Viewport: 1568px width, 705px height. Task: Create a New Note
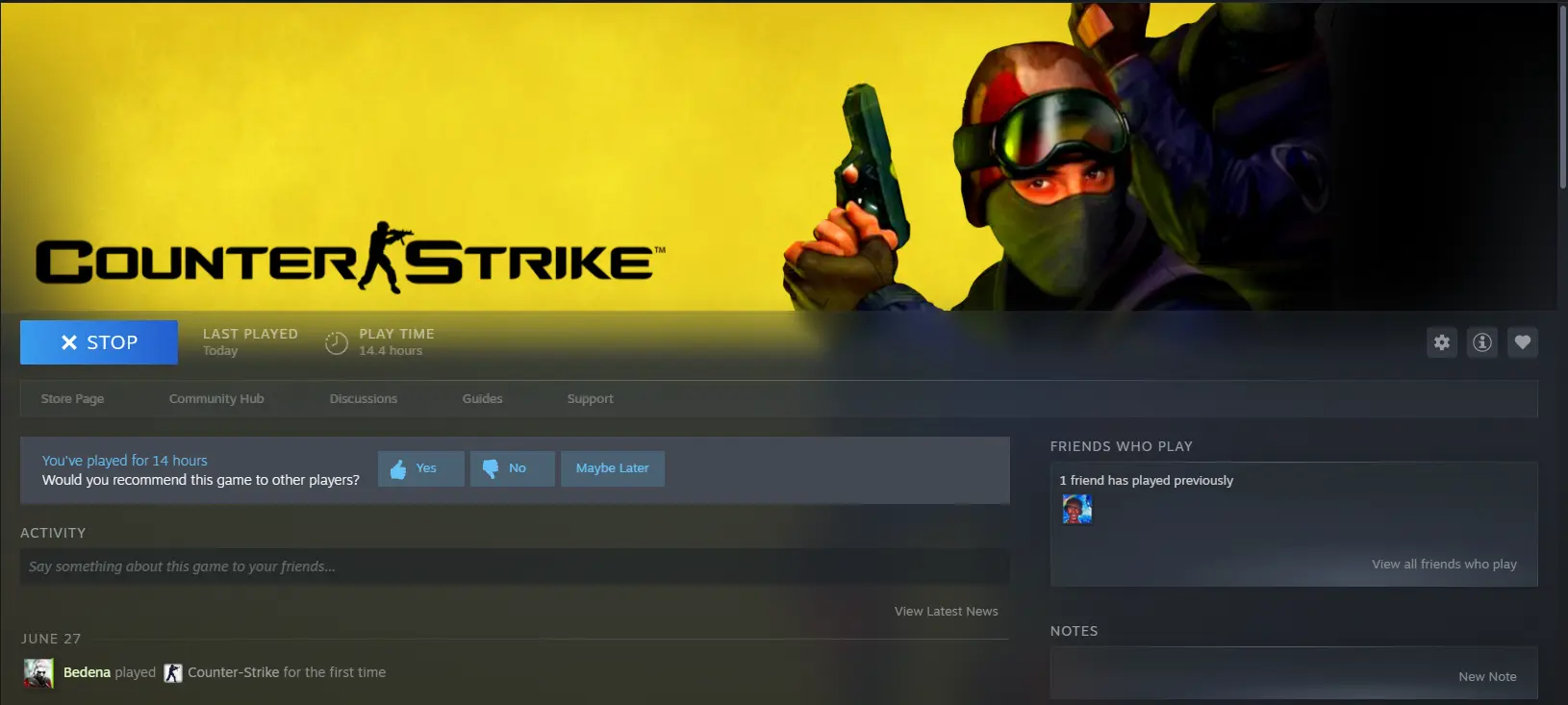click(1486, 677)
